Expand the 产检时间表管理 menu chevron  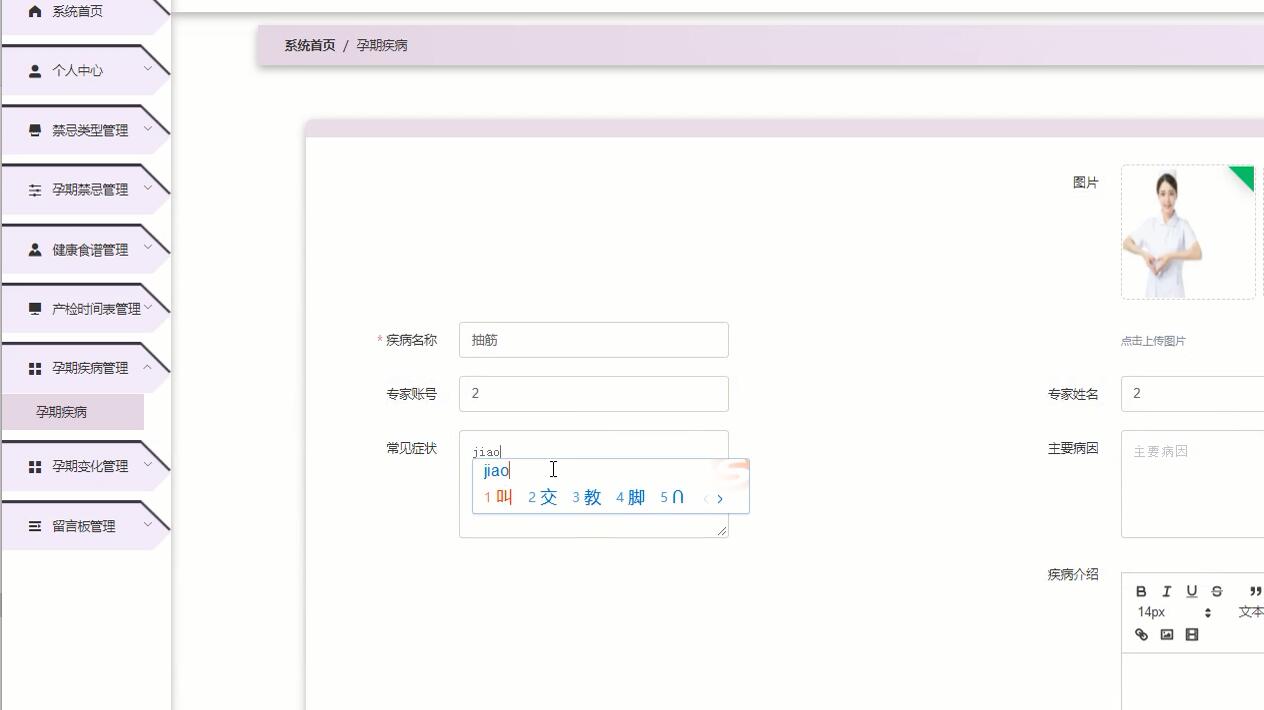point(148,306)
